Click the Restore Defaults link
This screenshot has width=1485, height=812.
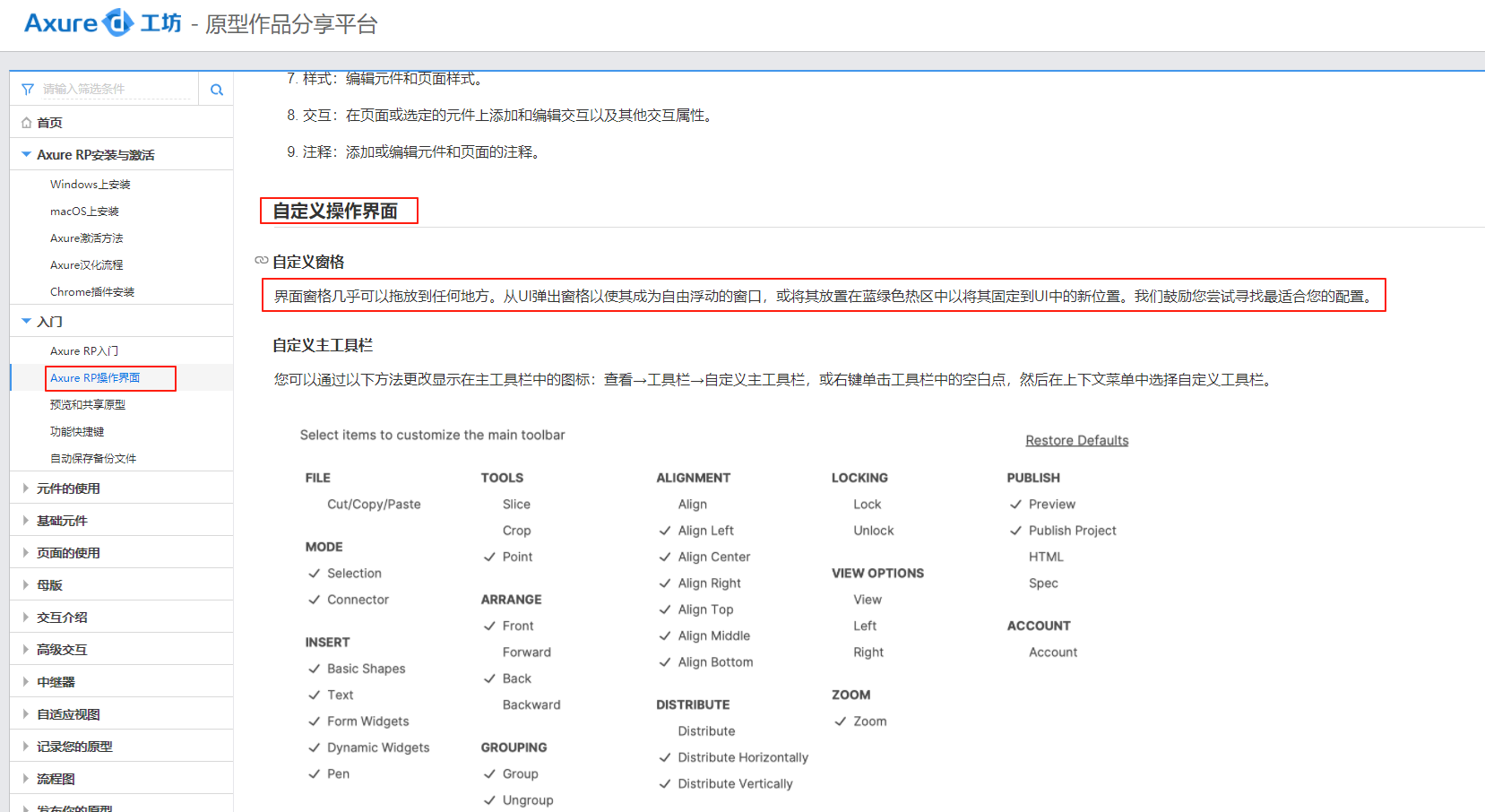pyautogui.click(x=1076, y=440)
